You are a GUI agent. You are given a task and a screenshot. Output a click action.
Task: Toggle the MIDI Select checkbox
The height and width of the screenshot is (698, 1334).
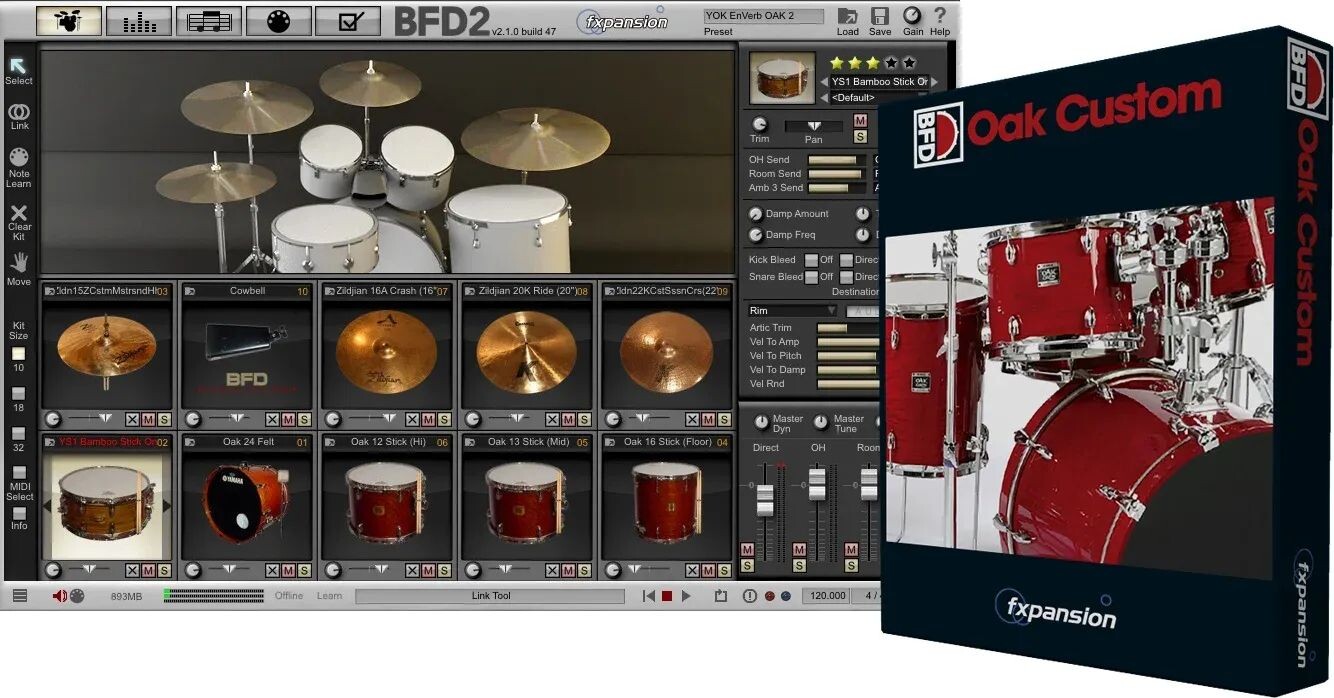(x=19, y=472)
